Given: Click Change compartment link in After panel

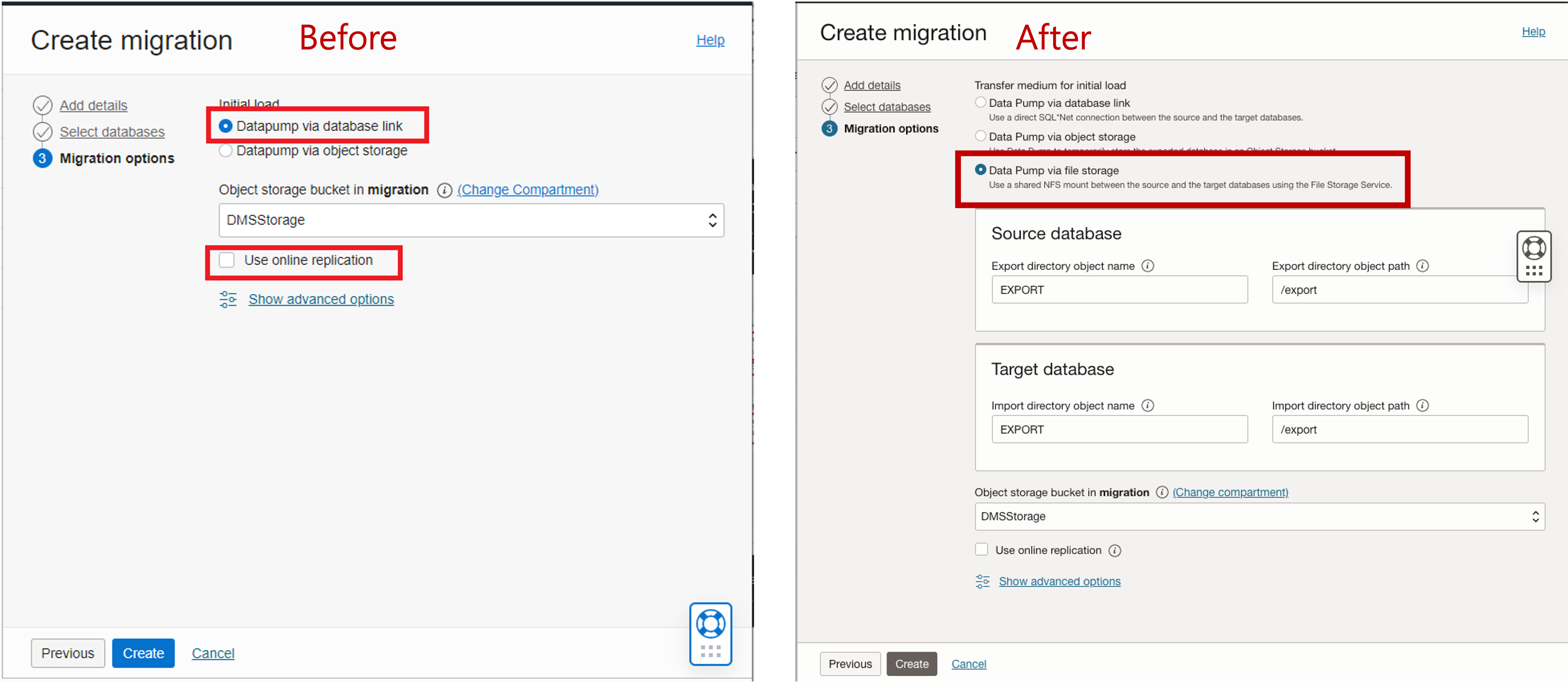Looking at the screenshot, I should coord(1230,492).
